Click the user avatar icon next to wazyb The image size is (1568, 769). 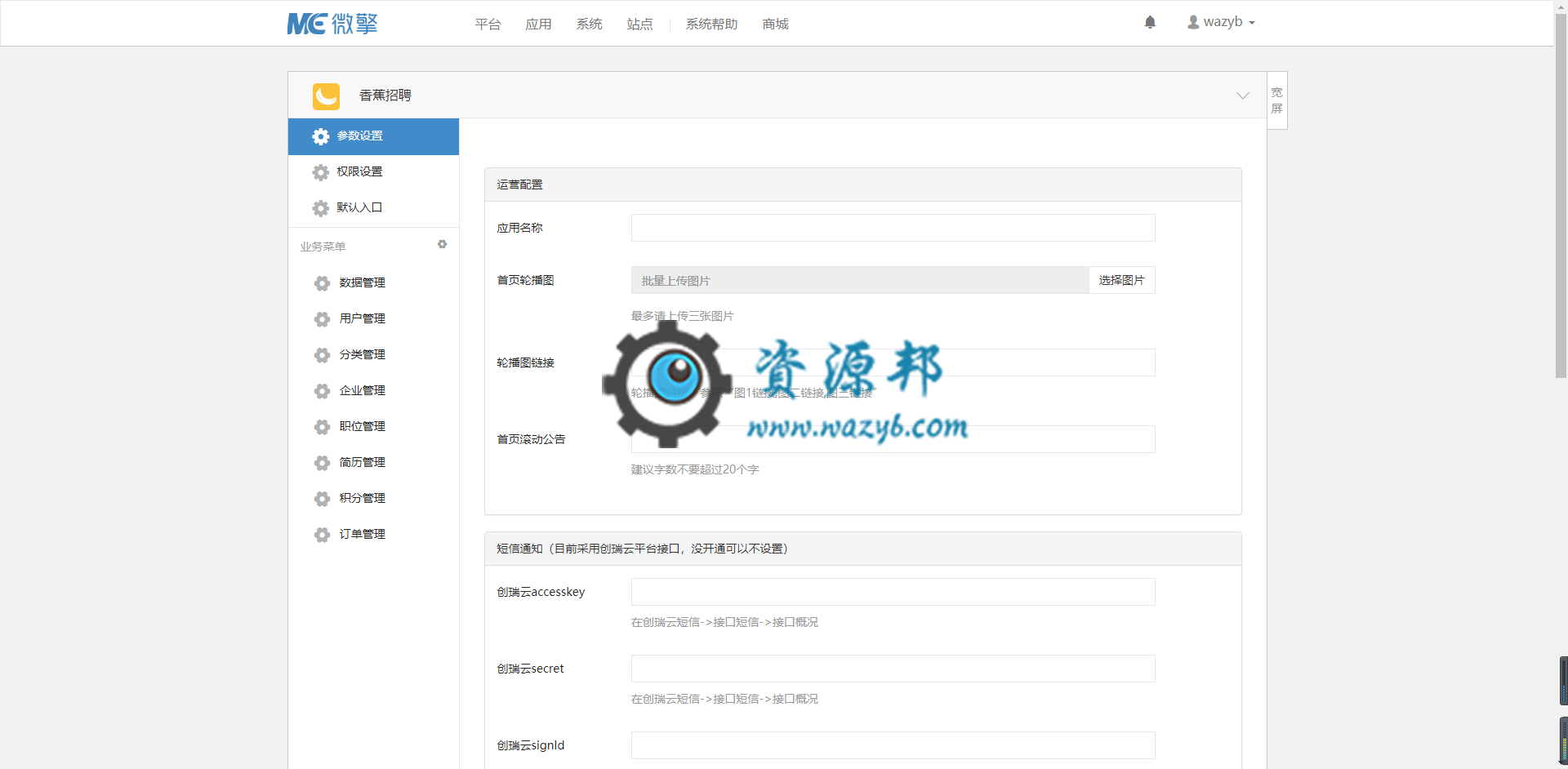pyautogui.click(x=1193, y=22)
